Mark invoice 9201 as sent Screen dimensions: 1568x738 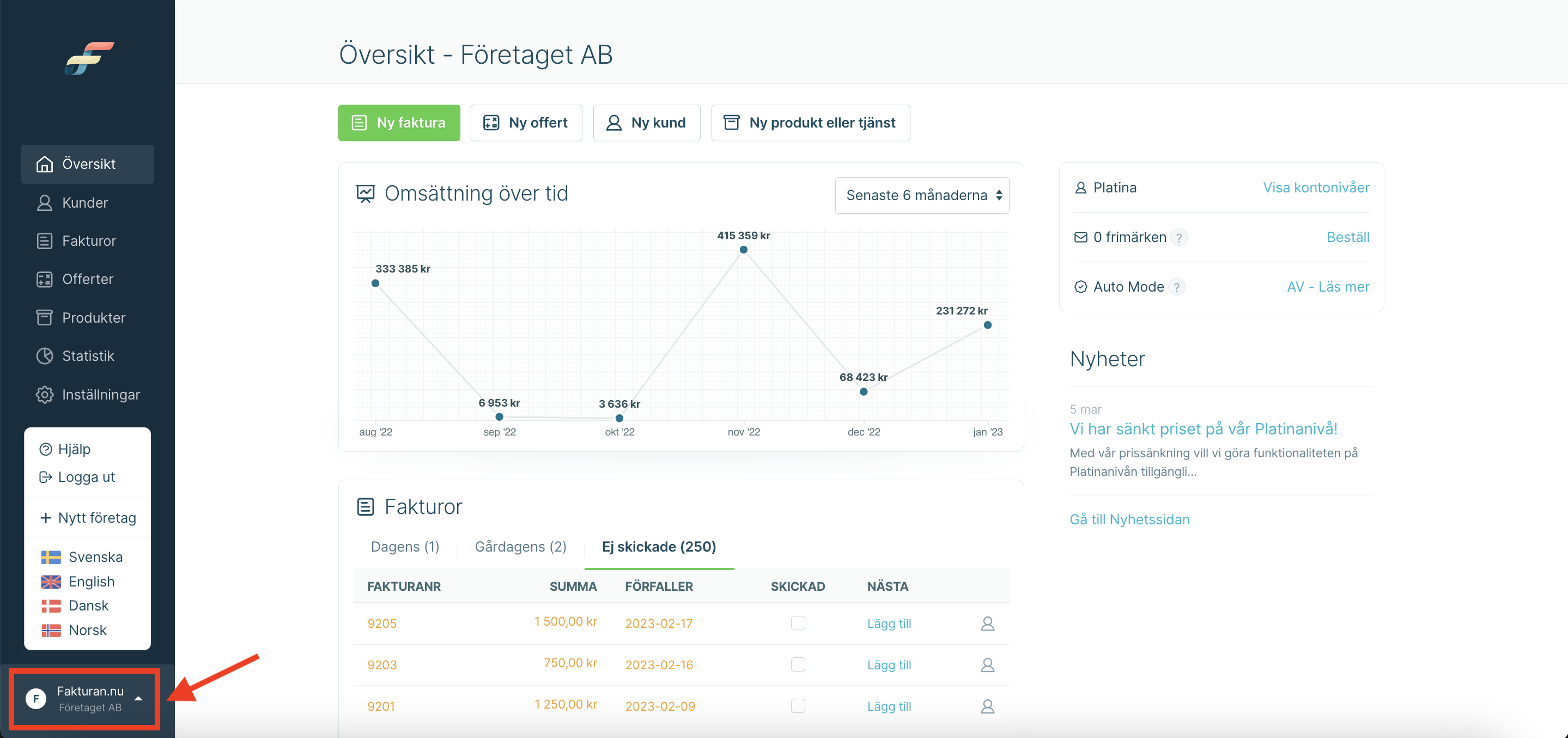click(x=798, y=705)
